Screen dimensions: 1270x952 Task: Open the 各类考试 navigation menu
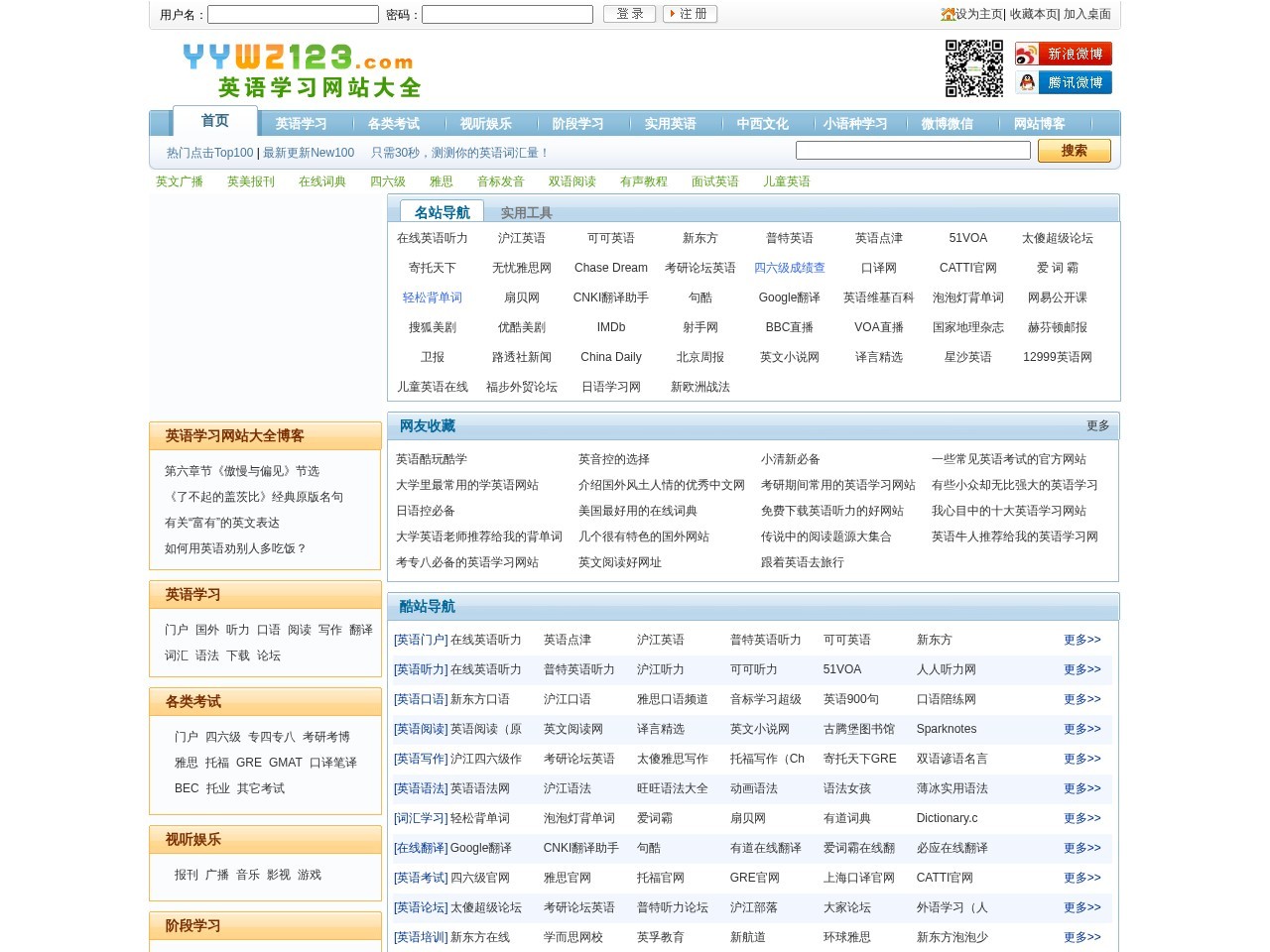(393, 124)
